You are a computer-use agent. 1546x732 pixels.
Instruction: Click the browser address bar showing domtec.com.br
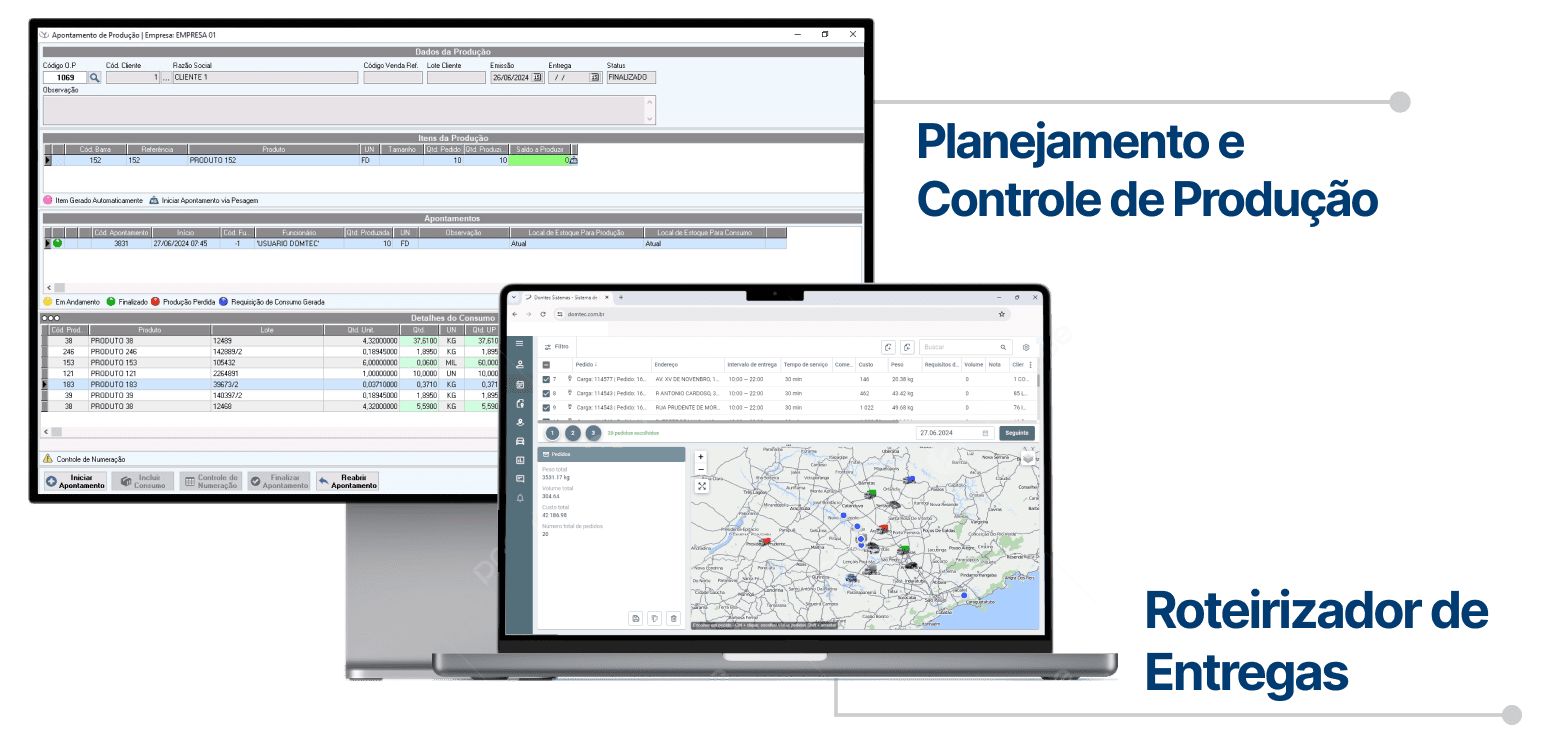point(782,313)
